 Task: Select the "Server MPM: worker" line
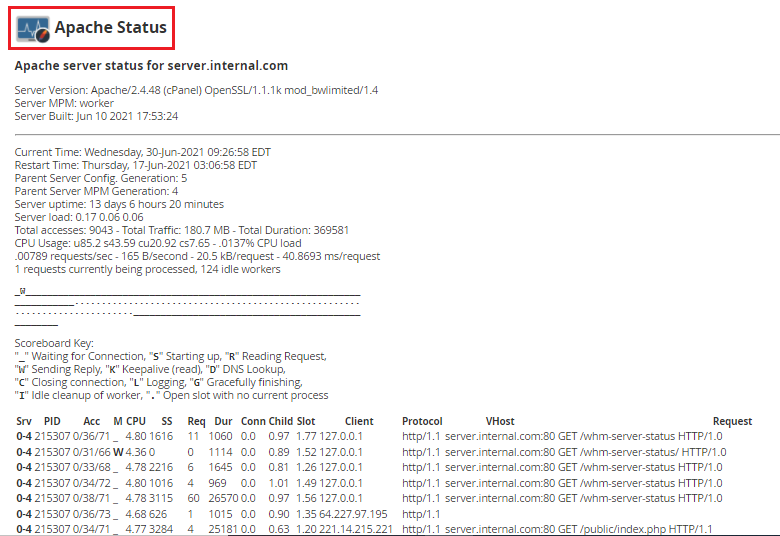pos(64,103)
